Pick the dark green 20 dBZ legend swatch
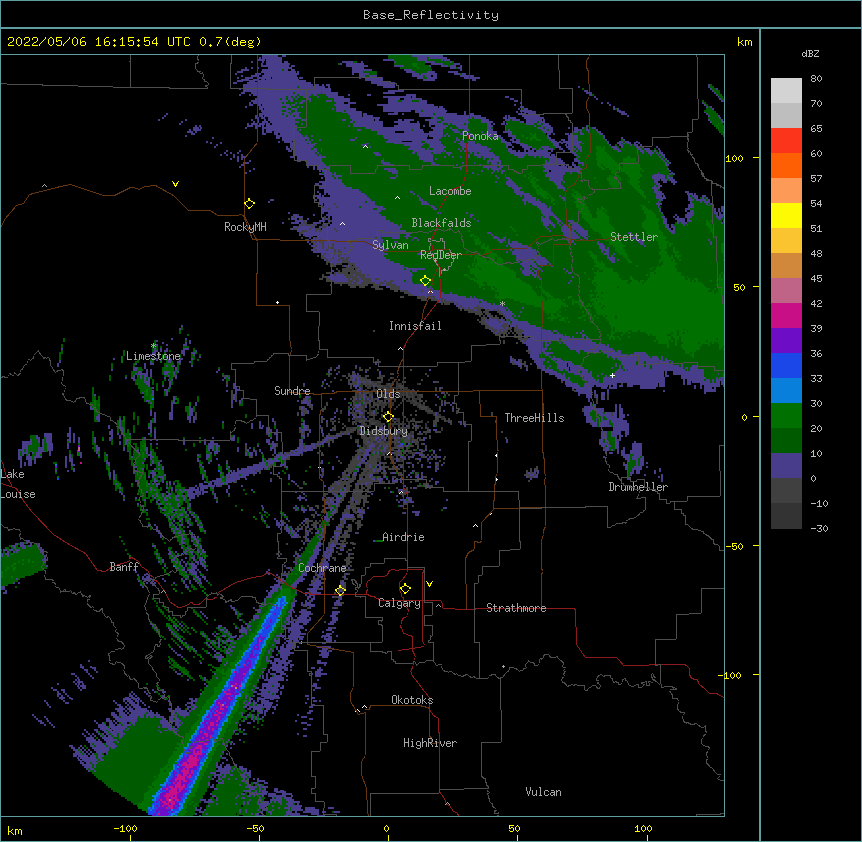The height and width of the screenshot is (842, 862). tap(786, 440)
